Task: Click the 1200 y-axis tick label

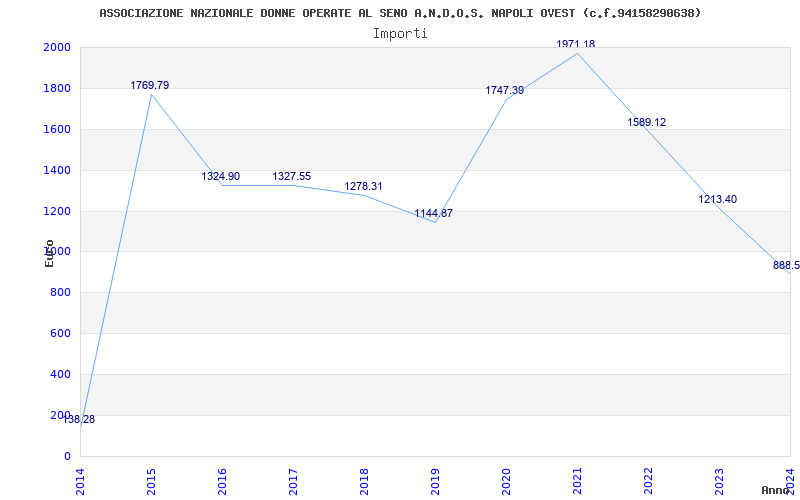Action: (57, 211)
